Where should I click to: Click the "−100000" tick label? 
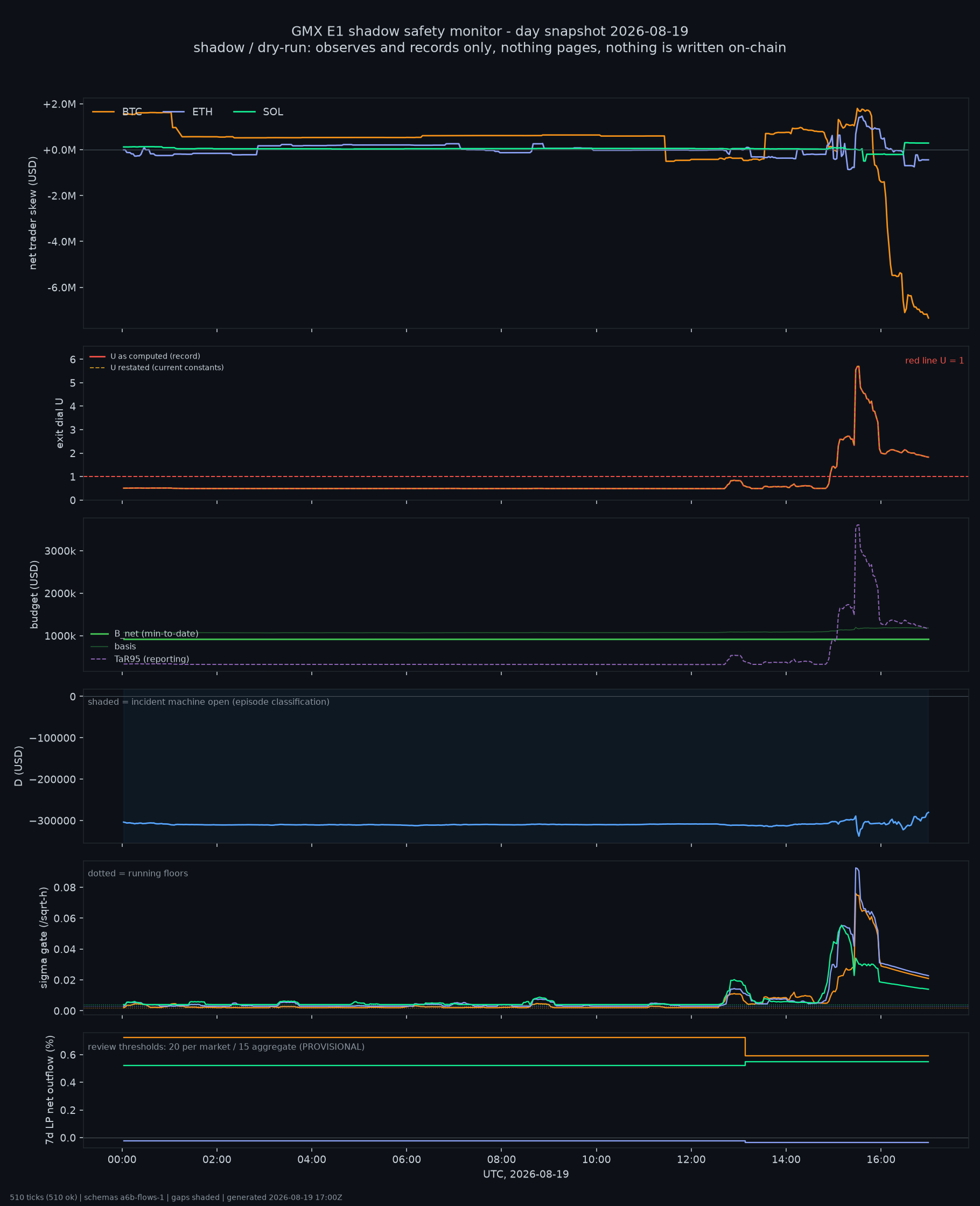(53, 738)
